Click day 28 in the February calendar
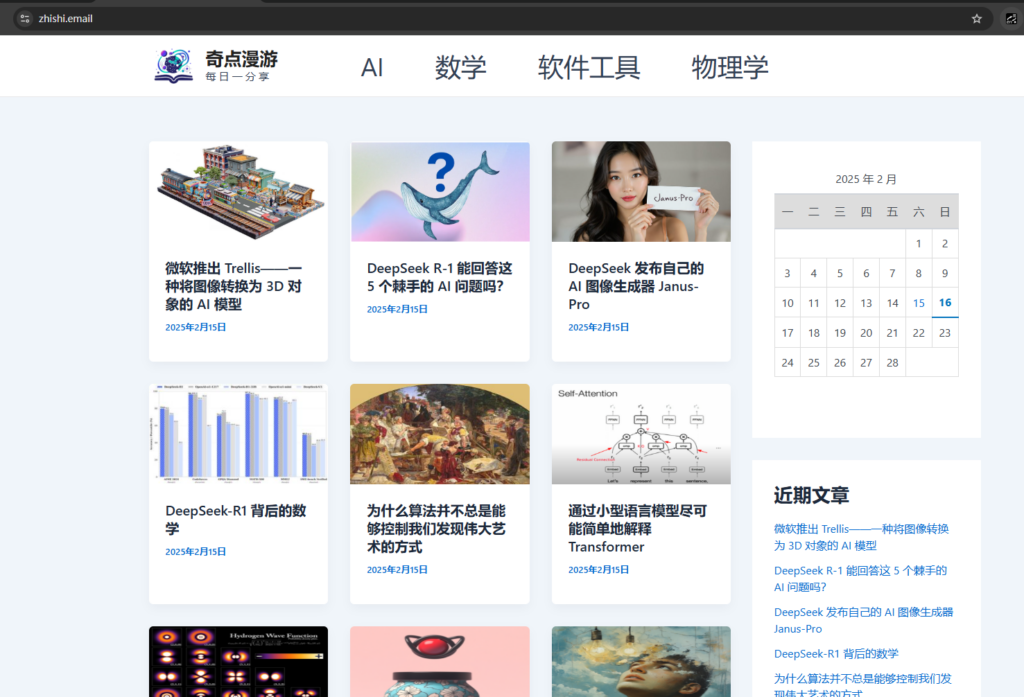Image resolution: width=1024 pixels, height=697 pixels. (892, 363)
